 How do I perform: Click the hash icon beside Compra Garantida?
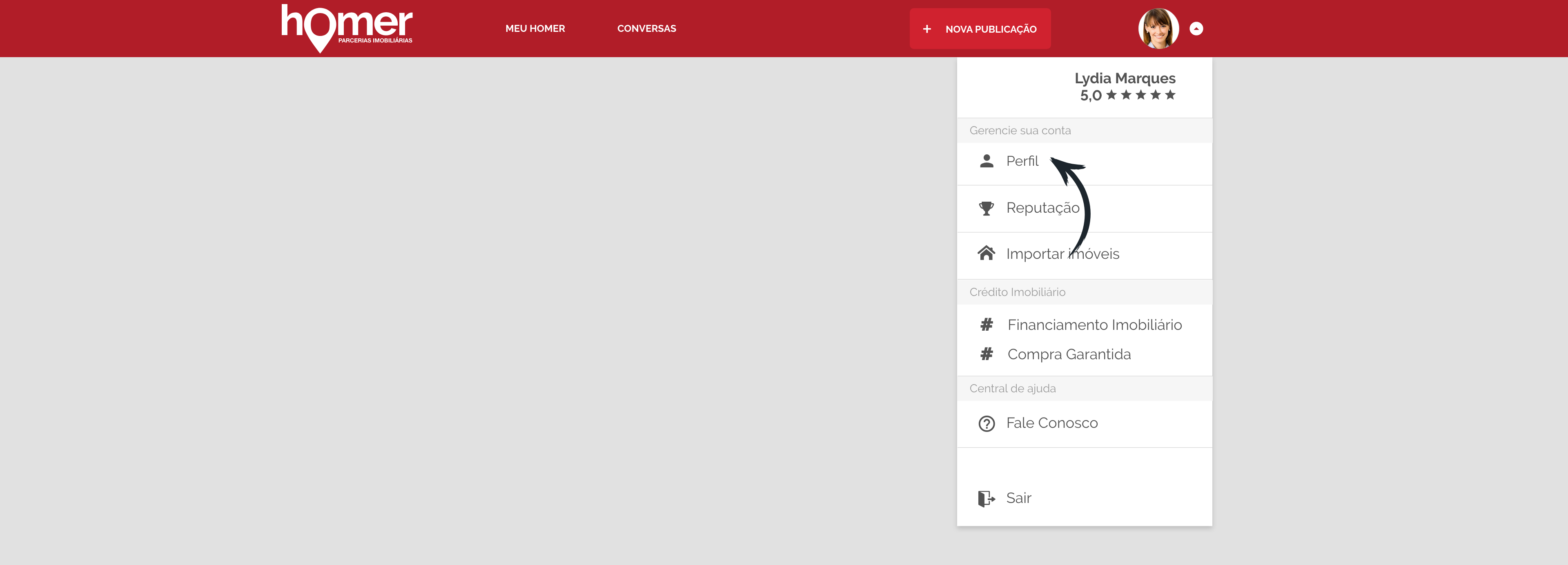[x=987, y=354]
